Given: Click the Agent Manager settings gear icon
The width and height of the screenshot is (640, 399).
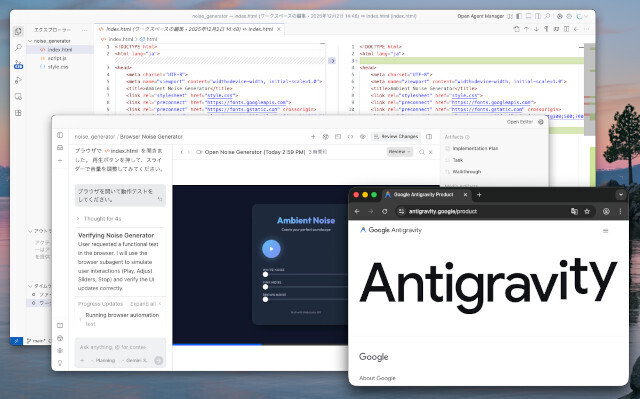Looking at the screenshot, I should [x=541, y=122].
